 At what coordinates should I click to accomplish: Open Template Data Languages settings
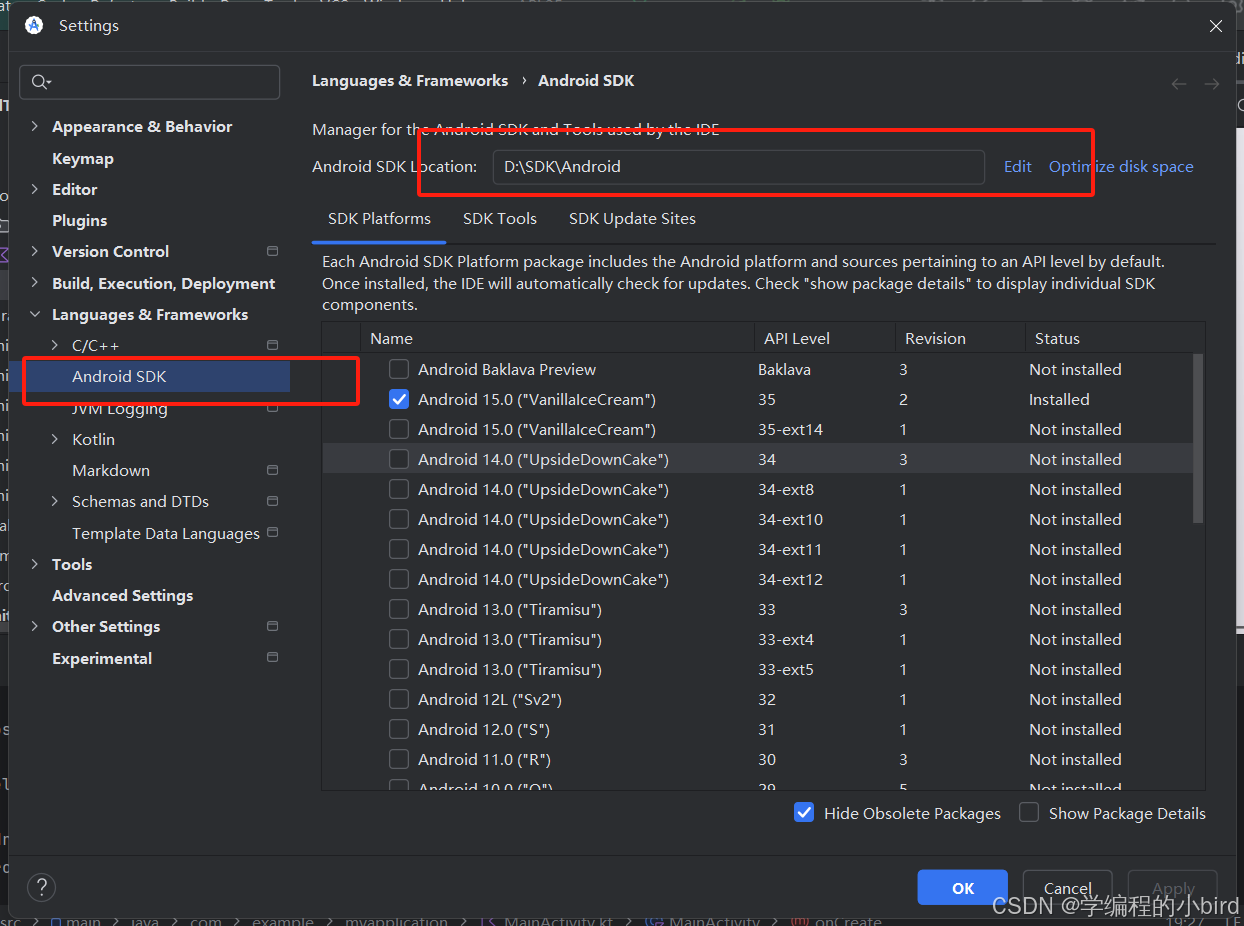pos(166,533)
